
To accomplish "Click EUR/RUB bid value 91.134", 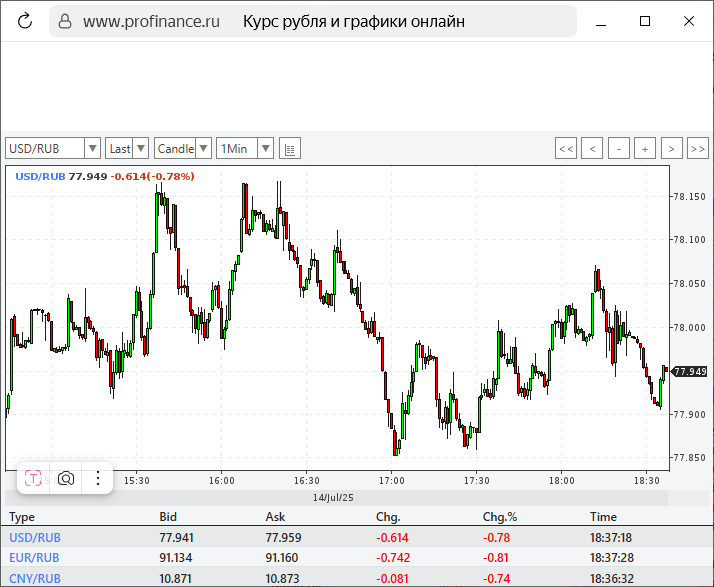I will pyautogui.click(x=176, y=557).
